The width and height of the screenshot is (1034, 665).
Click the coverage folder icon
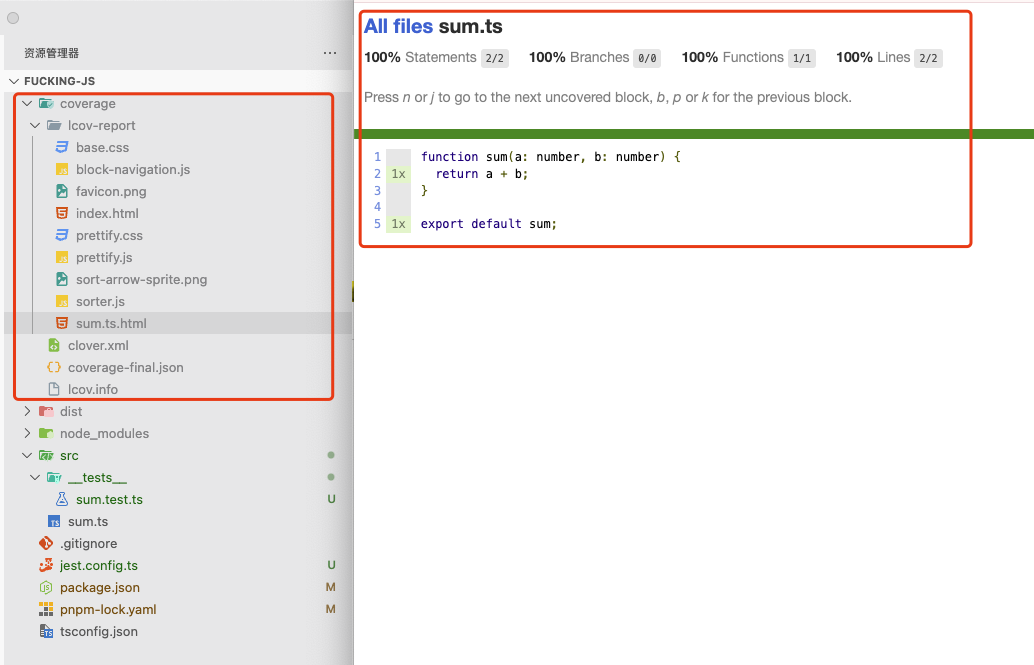point(46,104)
